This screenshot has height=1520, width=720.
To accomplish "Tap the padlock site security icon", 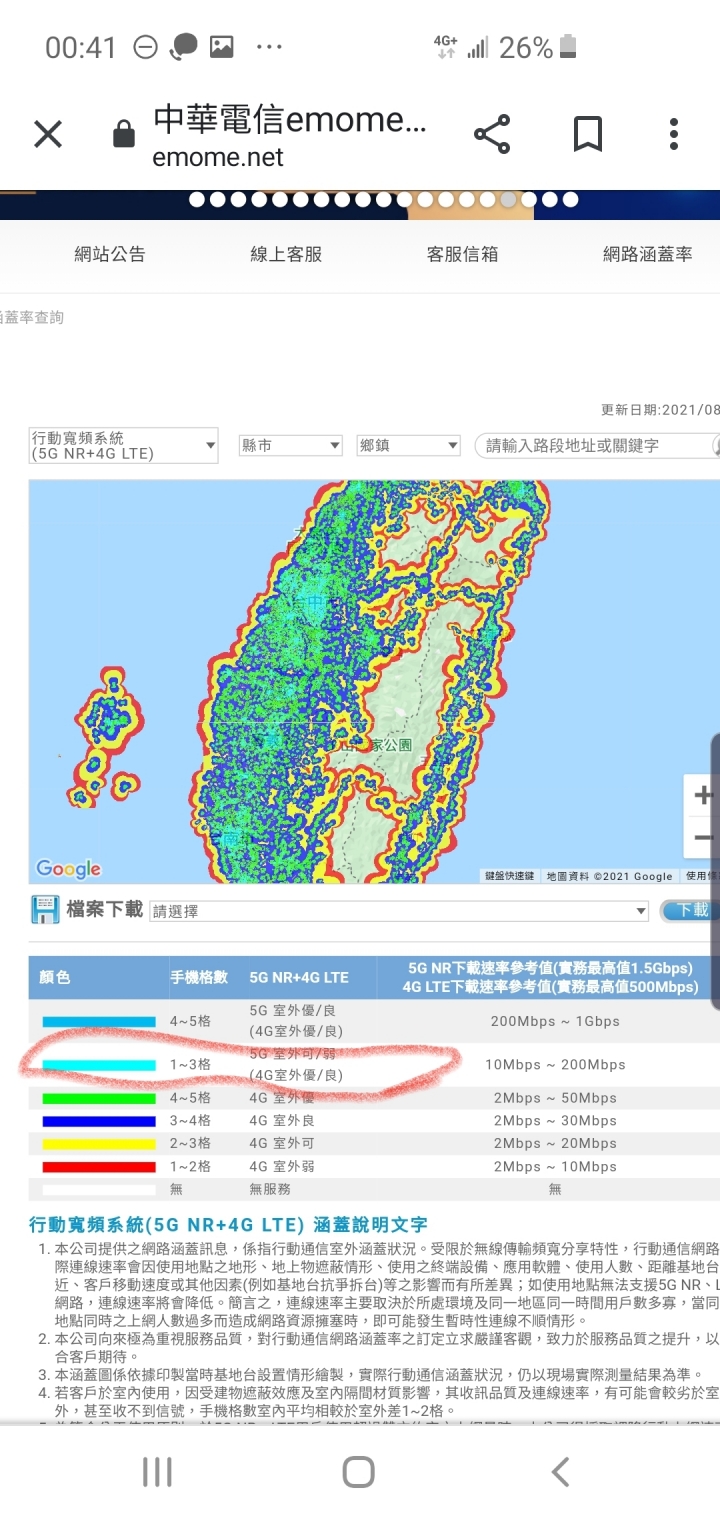I will point(124,134).
